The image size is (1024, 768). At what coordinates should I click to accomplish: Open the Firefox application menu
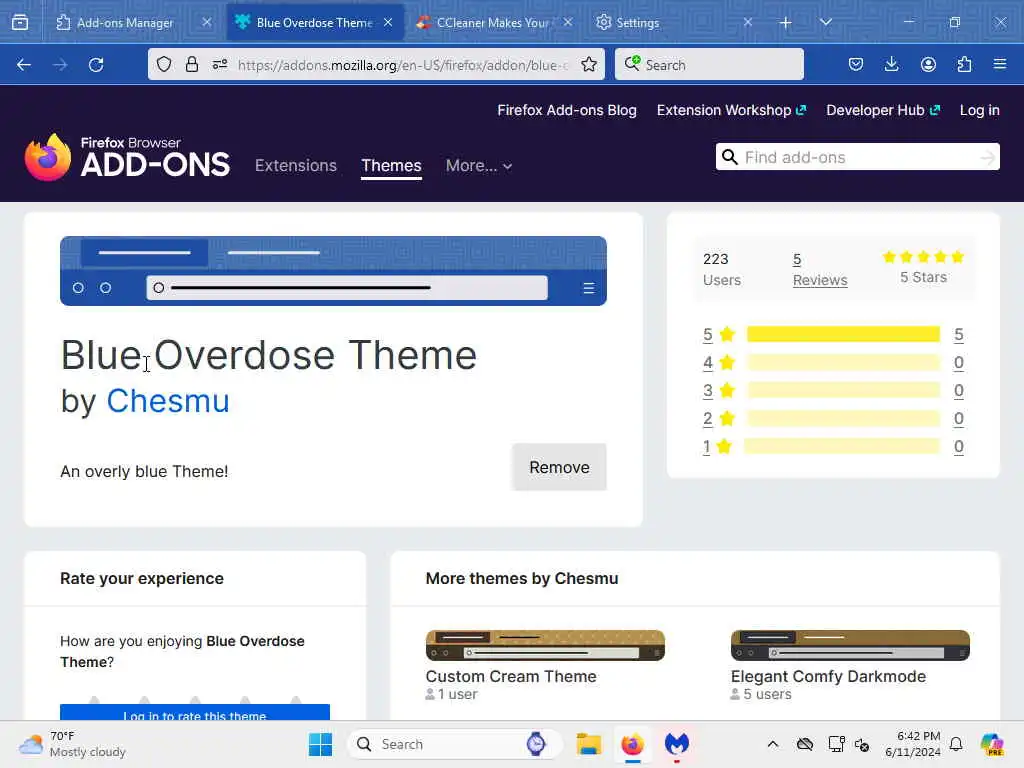(x=1000, y=65)
